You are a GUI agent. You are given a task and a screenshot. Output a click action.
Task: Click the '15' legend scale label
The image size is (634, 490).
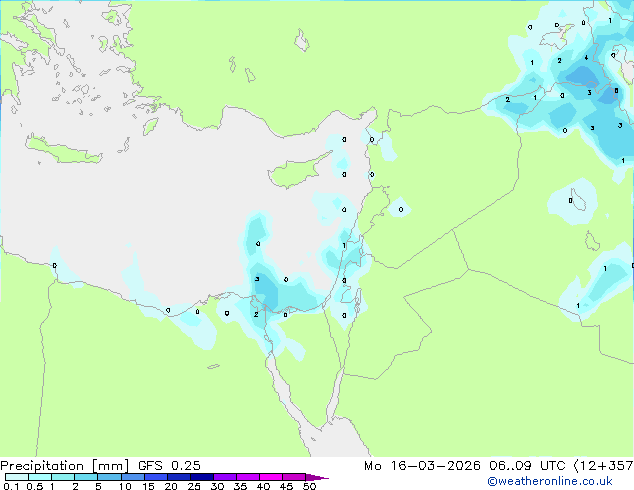click(x=148, y=486)
